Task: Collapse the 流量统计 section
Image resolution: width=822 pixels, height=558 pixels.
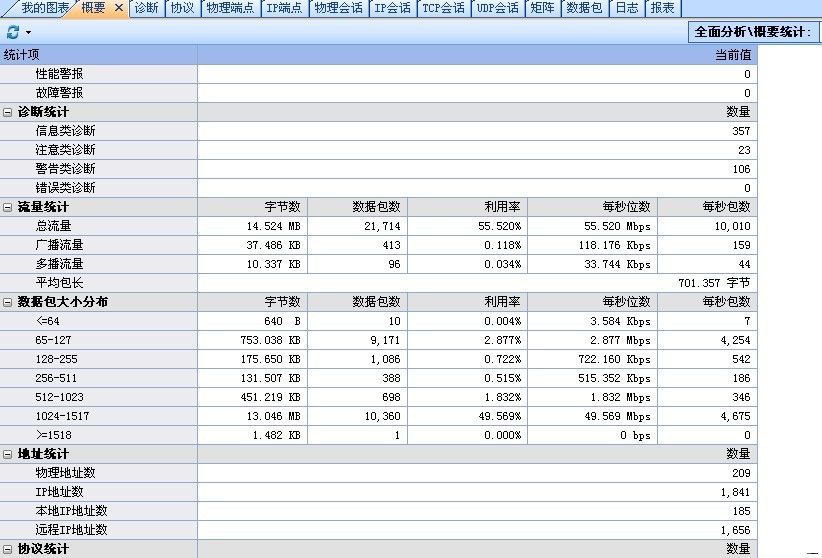Action: click(8, 207)
